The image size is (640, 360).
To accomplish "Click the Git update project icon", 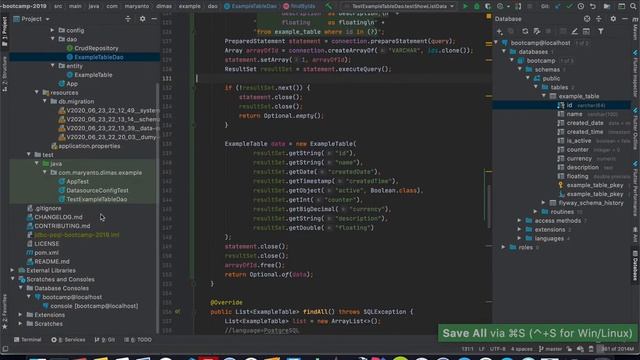I will [558, 6].
